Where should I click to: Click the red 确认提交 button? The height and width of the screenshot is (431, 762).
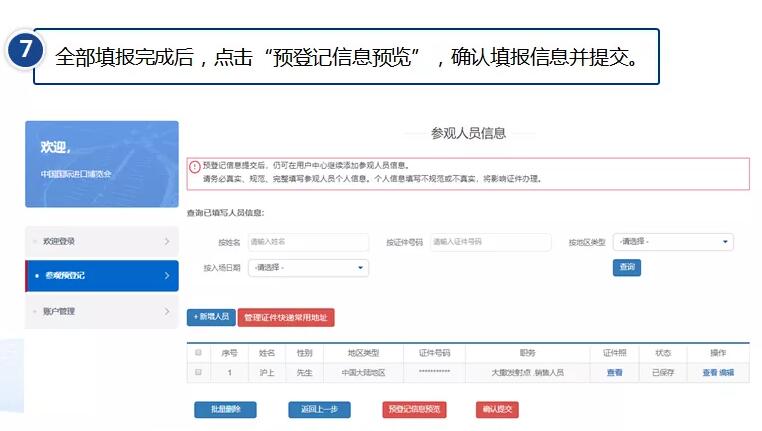click(x=497, y=409)
